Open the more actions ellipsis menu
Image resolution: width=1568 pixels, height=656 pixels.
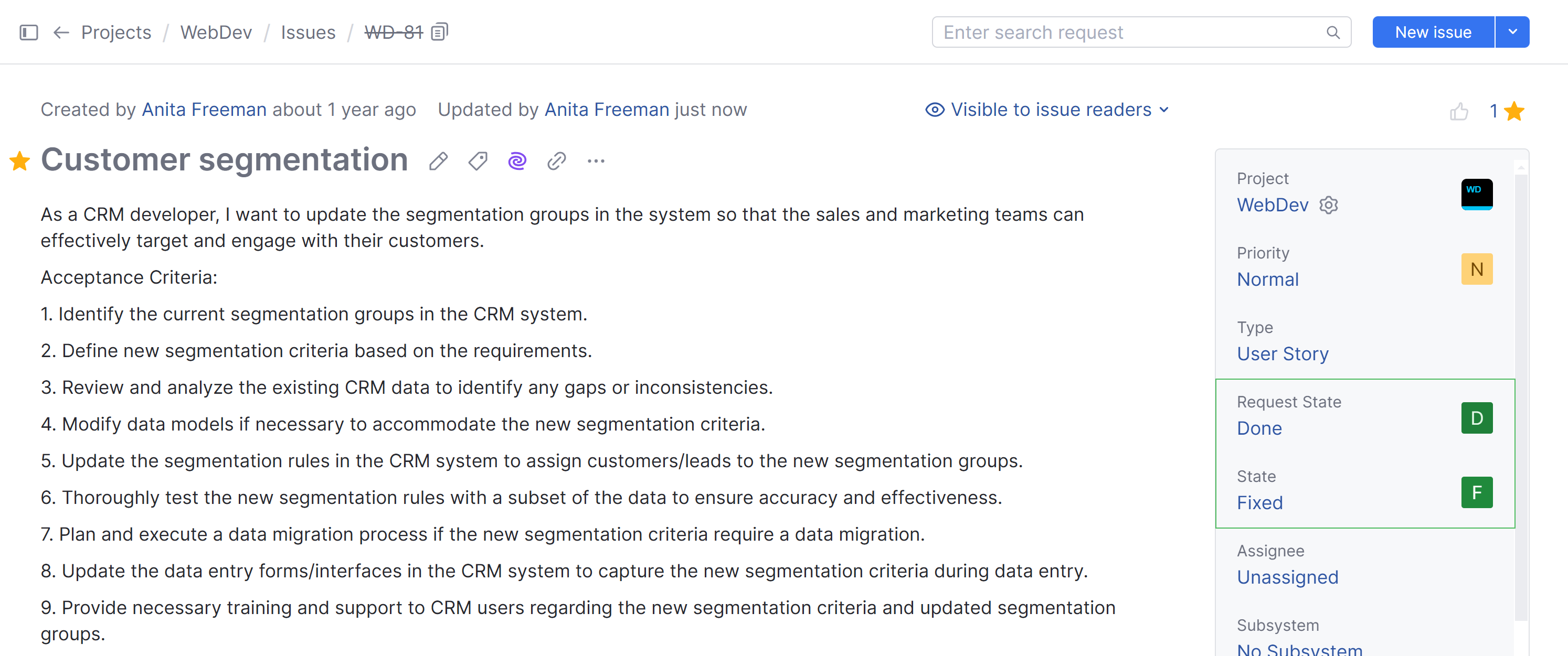[596, 161]
